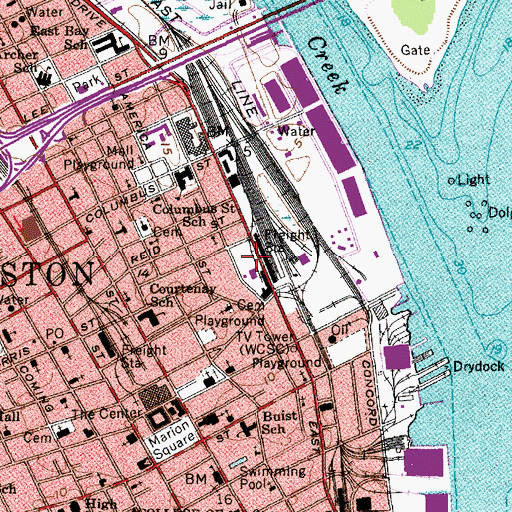This screenshot has height=512, width=512.
Task: Click the "Playground" label below TV Tower (WCSC)
Action: click(x=287, y=363)
